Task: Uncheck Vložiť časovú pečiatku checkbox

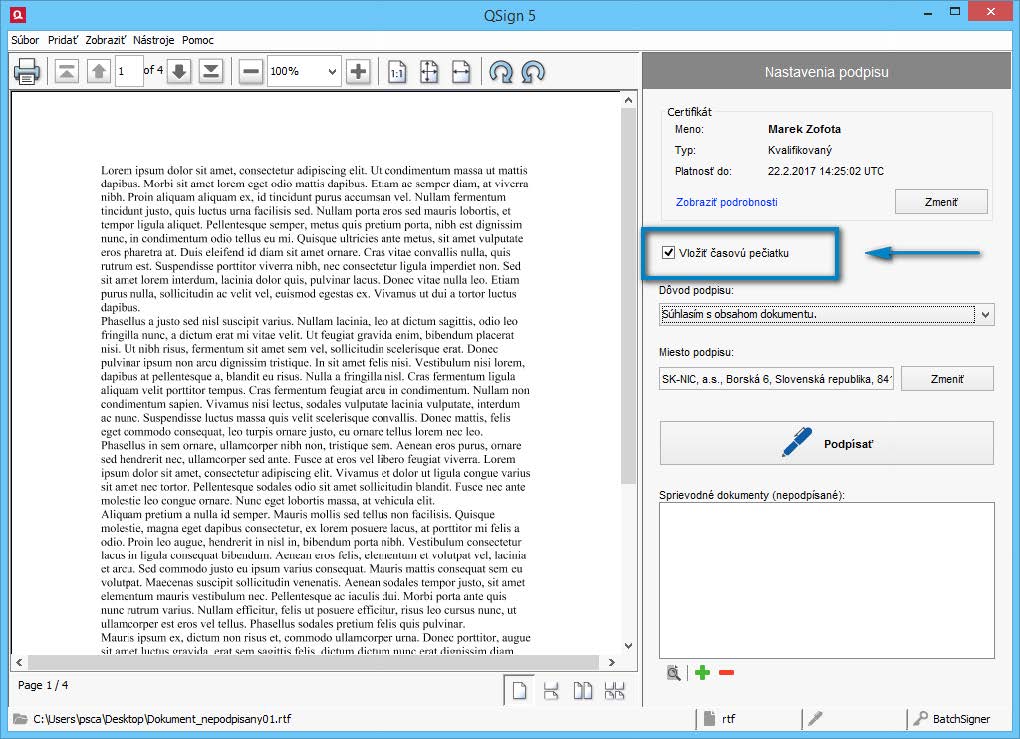Action: [x=668, y=253]
